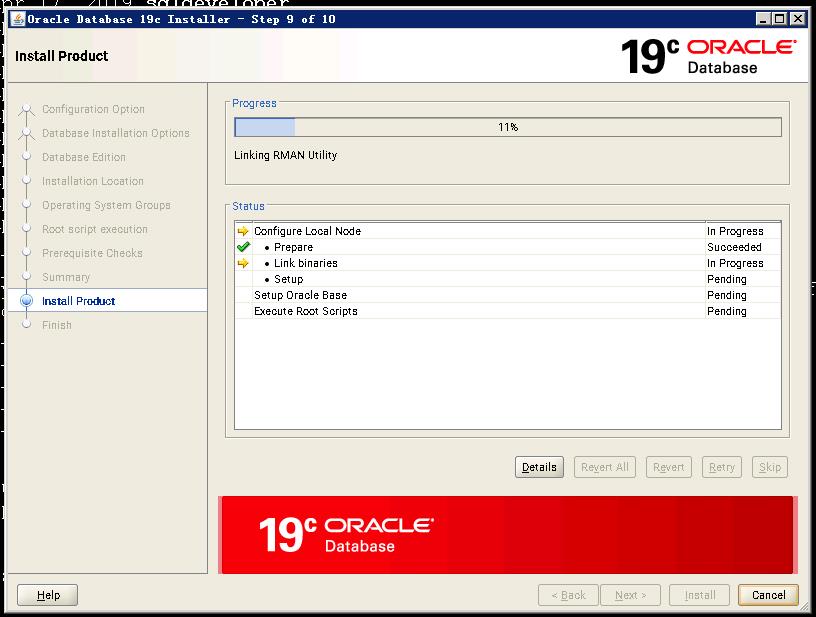Click the Oracle 19c logo in the header
The height and width of the screenshot is (617, 816).
tap(708, 56)
